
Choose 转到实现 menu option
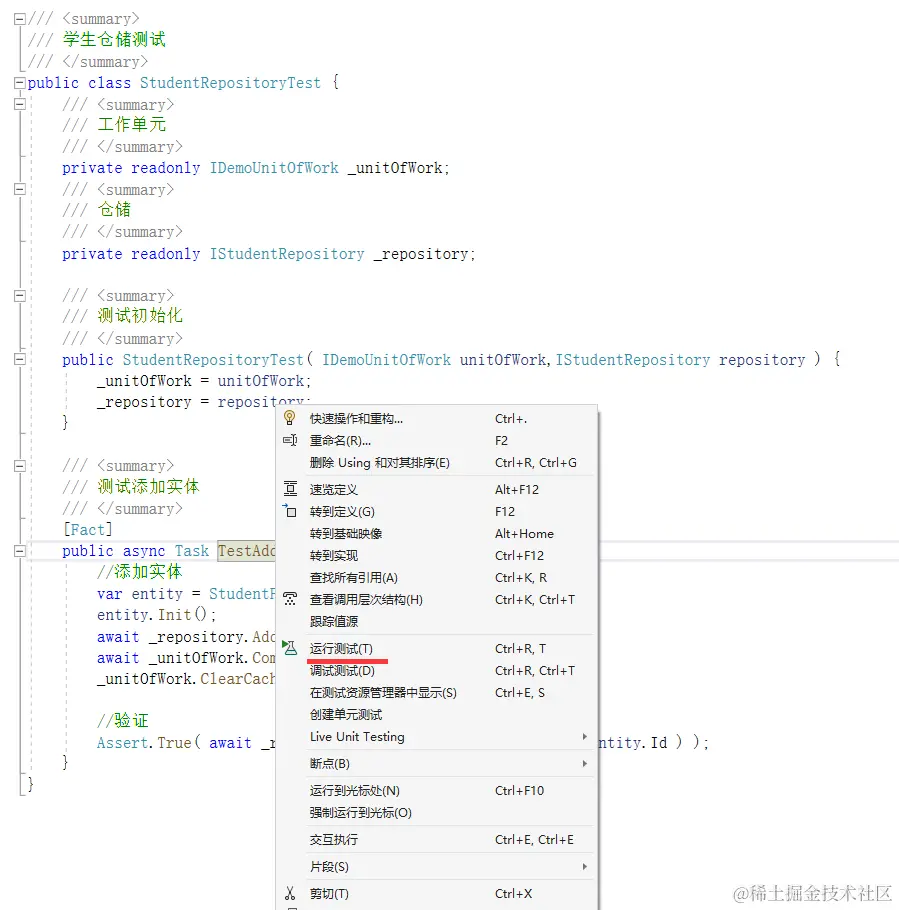click(436, 555)
